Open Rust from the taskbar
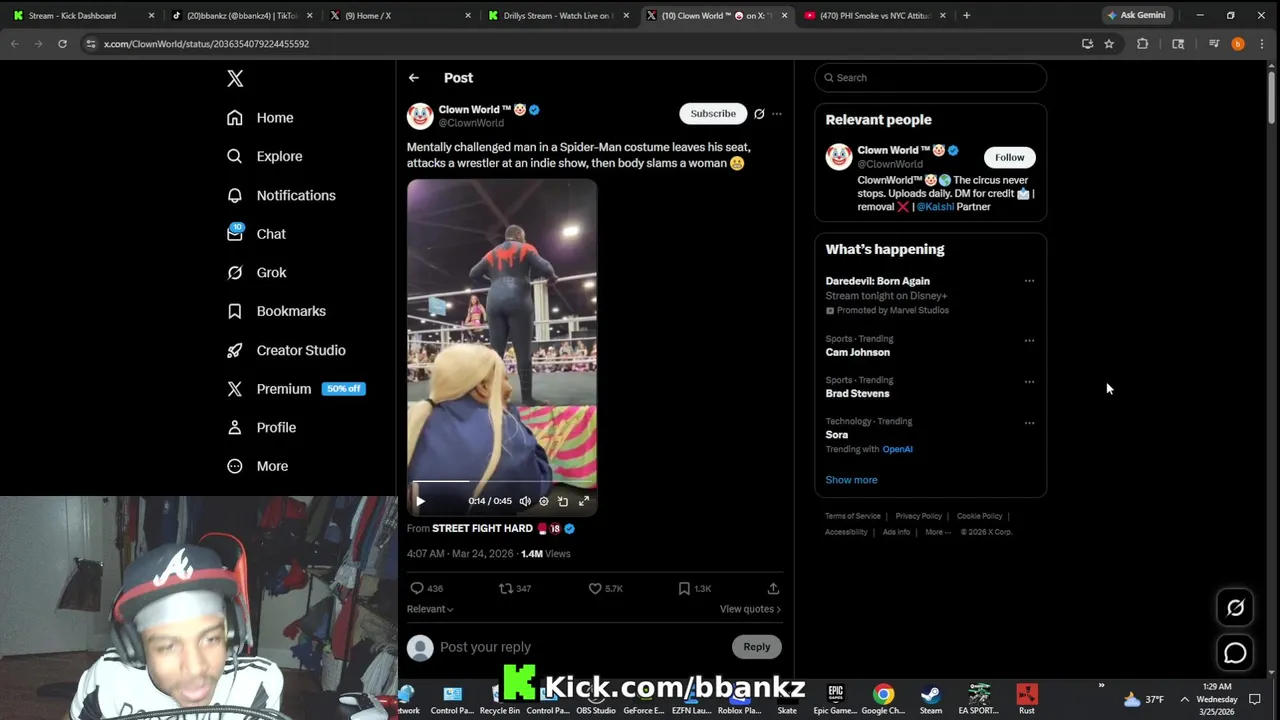This screenshot has width=1280, height=720. pyautogui.click(x=1027, y=699)
